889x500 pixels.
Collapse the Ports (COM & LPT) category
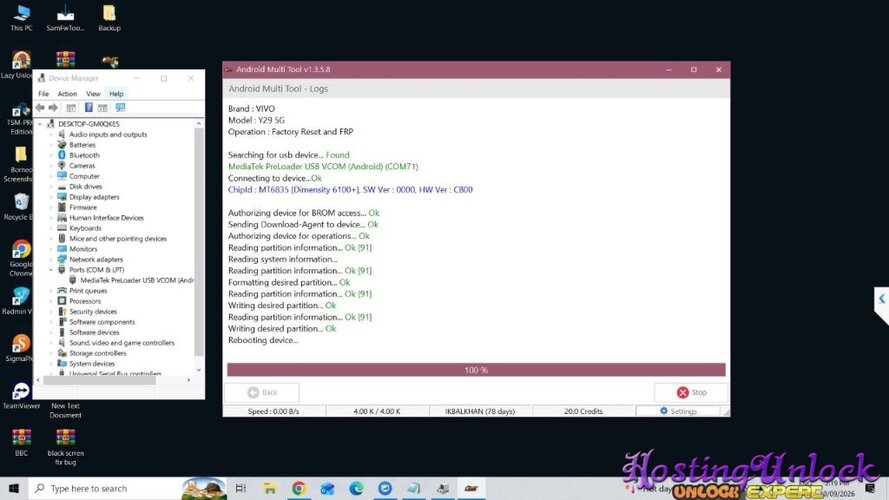tap(51, 270)
